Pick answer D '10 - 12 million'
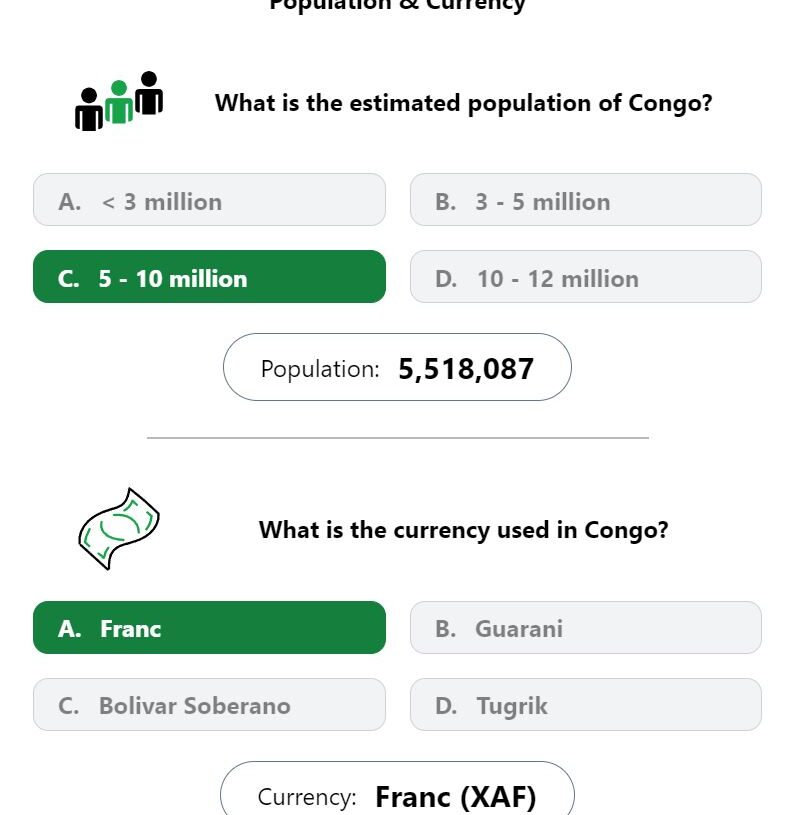 coord(586,277)
